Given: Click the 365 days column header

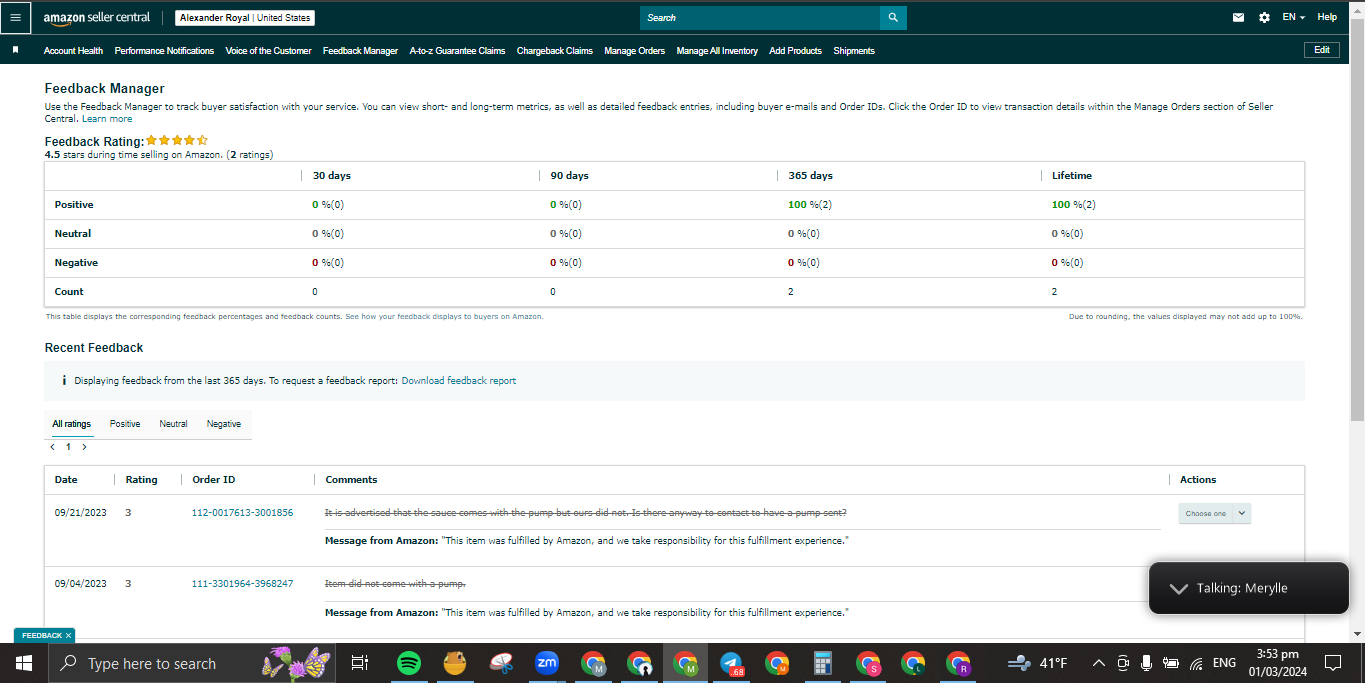Looking at the screenshot, I should 810,176.
